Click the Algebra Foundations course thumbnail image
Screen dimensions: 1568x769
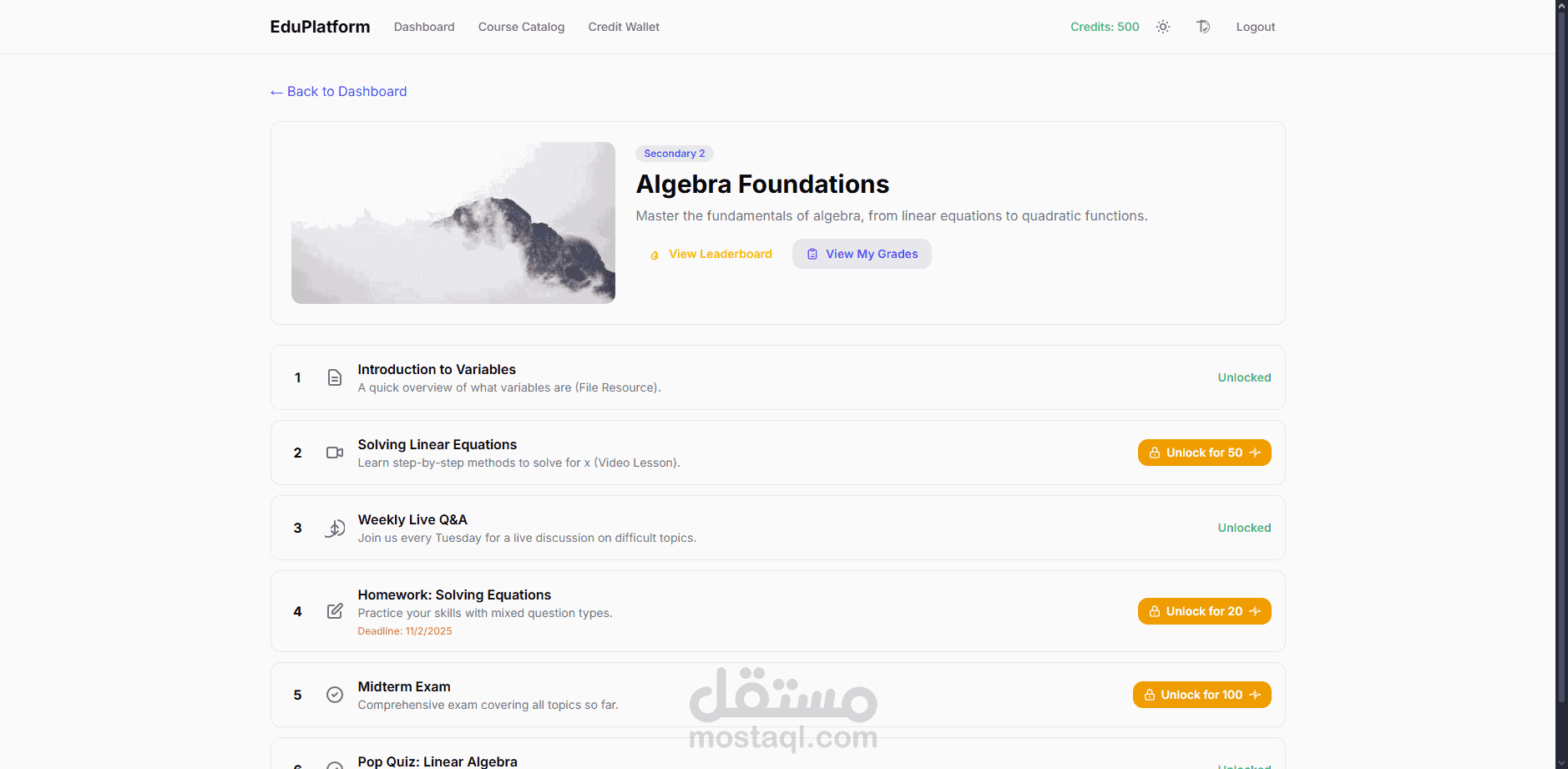453,223
